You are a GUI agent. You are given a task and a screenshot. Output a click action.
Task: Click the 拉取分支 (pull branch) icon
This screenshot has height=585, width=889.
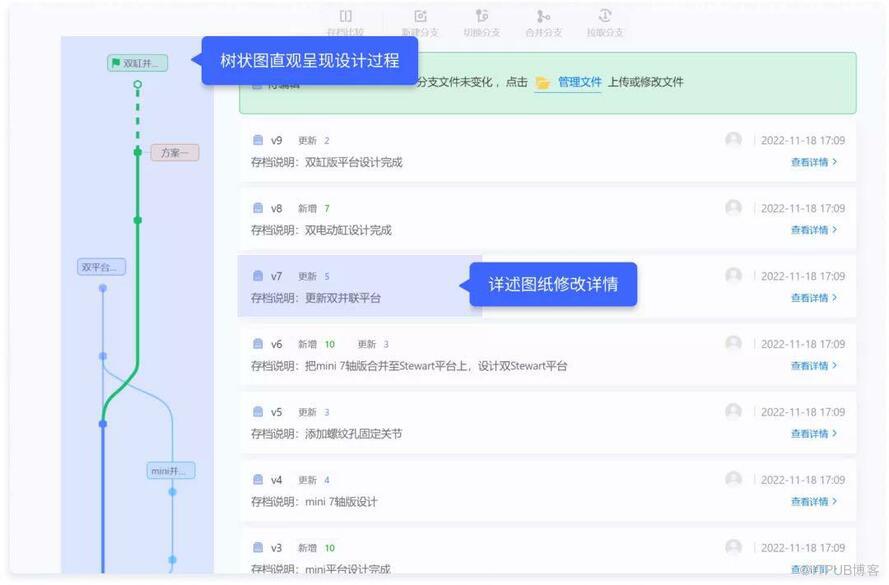click(x=605, y=17)
